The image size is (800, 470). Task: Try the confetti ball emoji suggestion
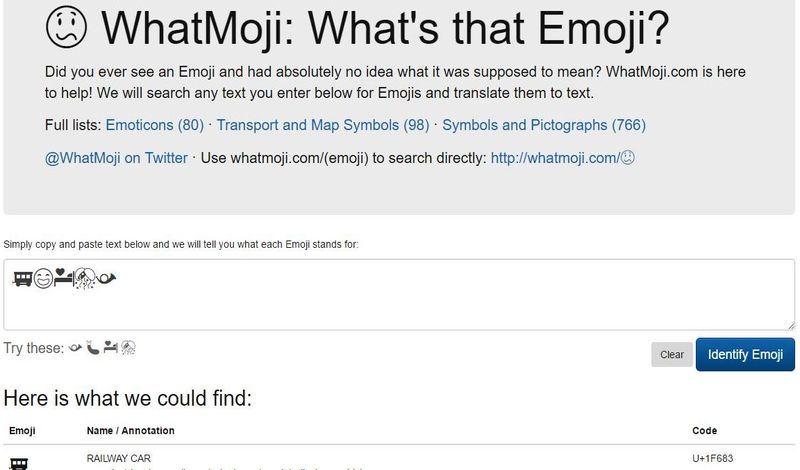(128, 348)
